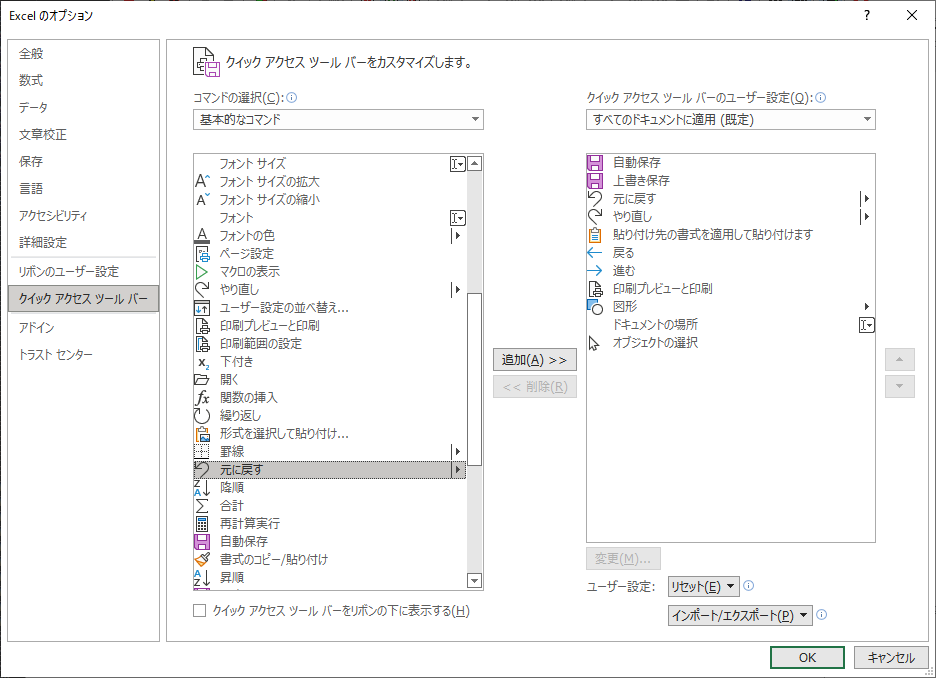Screen dimensions: 936x678
Task: Click the 降順 sort icon
Action: (202, 488)
